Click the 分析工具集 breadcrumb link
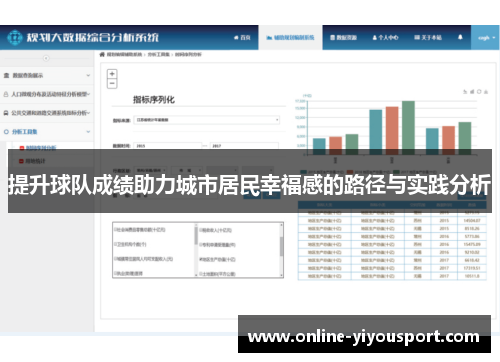This screenshot has width=500, height=362. pyautogui.click(x=158, y=54)
